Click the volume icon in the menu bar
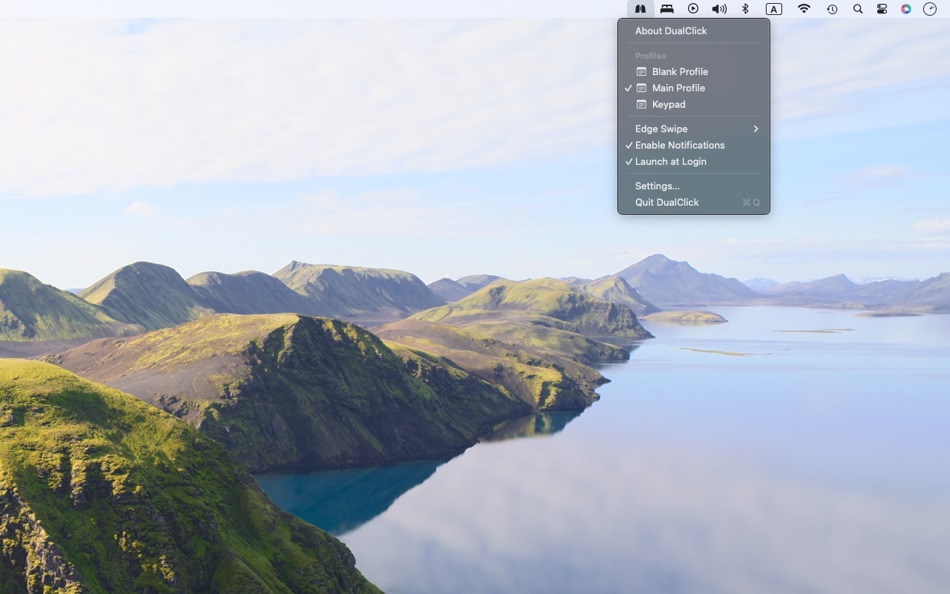The height and width of the screenshot is (594, 950). [x=718, y=9]
